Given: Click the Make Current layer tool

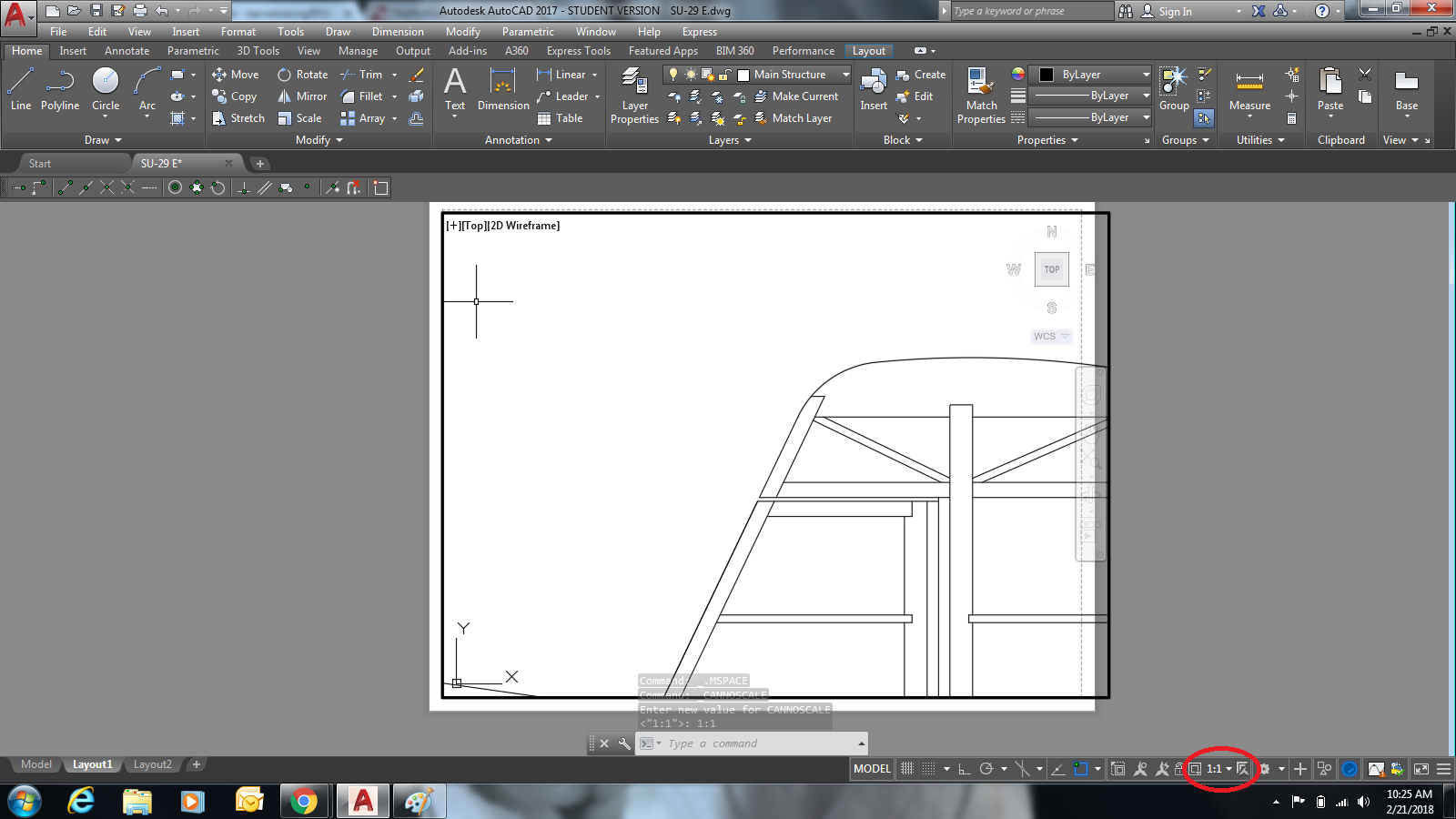Looking at the screenshot, I should pos(796,96).
